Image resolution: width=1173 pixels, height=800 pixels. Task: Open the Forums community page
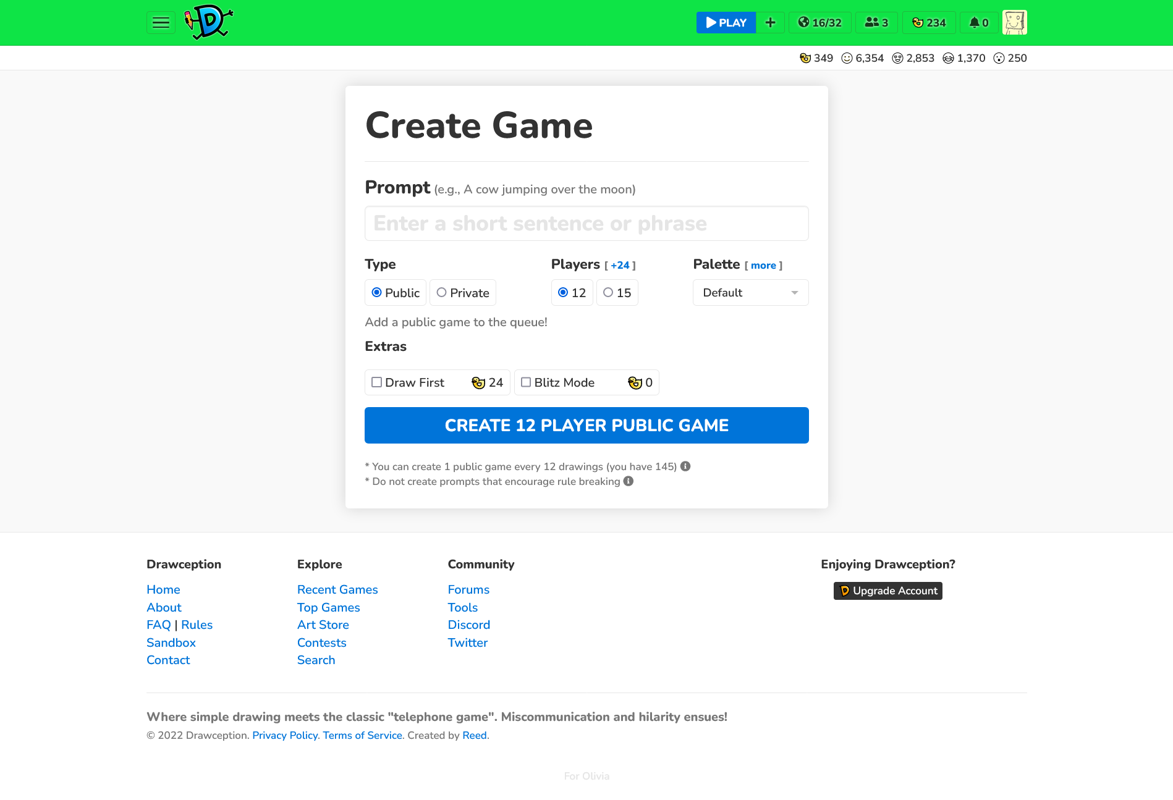pos(468,589)
